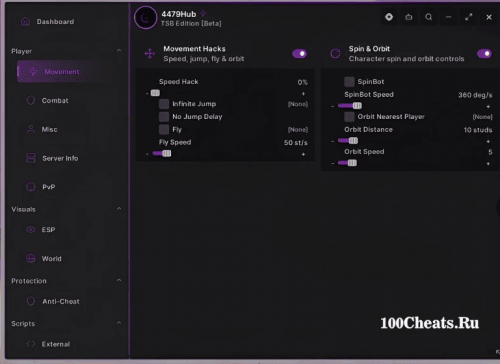
Task: Enable the SpinBot checkbox
Action: tap(349, 82)
